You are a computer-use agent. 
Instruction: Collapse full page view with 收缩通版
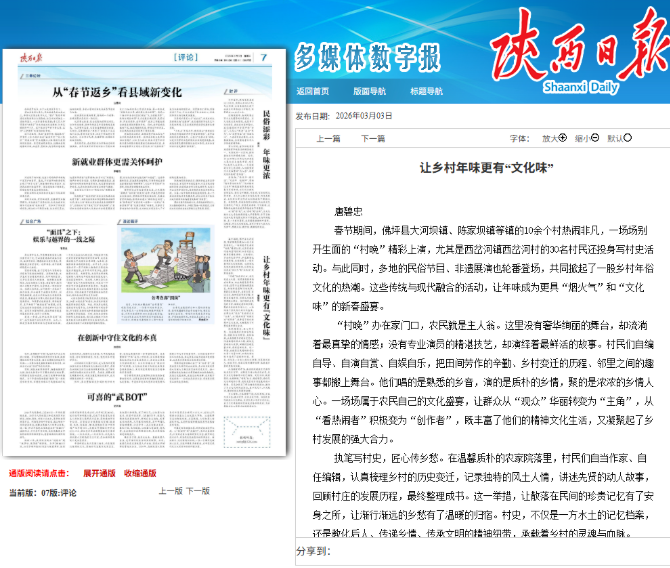coord(140,473)
